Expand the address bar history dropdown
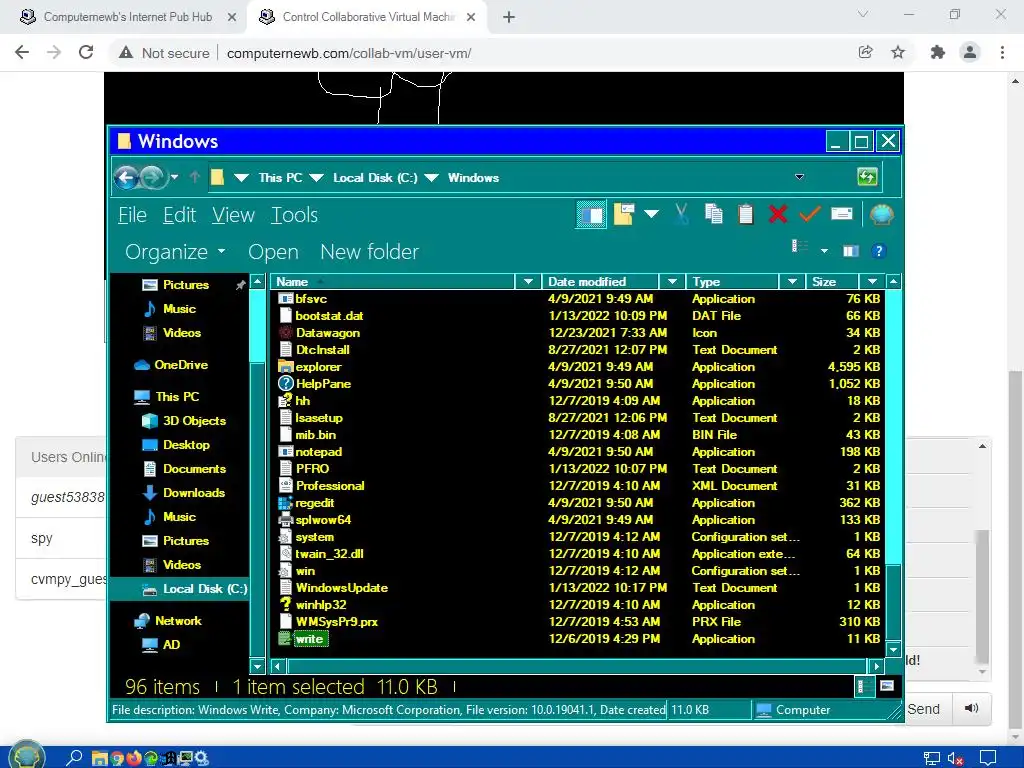The image size is (1024, 768). click(799, 177)
